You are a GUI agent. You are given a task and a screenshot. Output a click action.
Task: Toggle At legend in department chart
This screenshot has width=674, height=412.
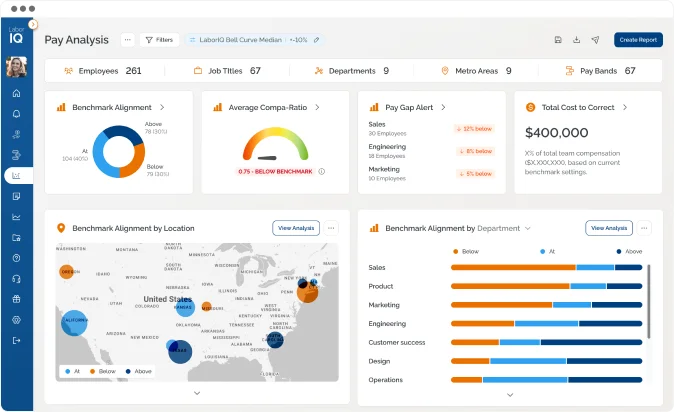click(x=548, y=252)
